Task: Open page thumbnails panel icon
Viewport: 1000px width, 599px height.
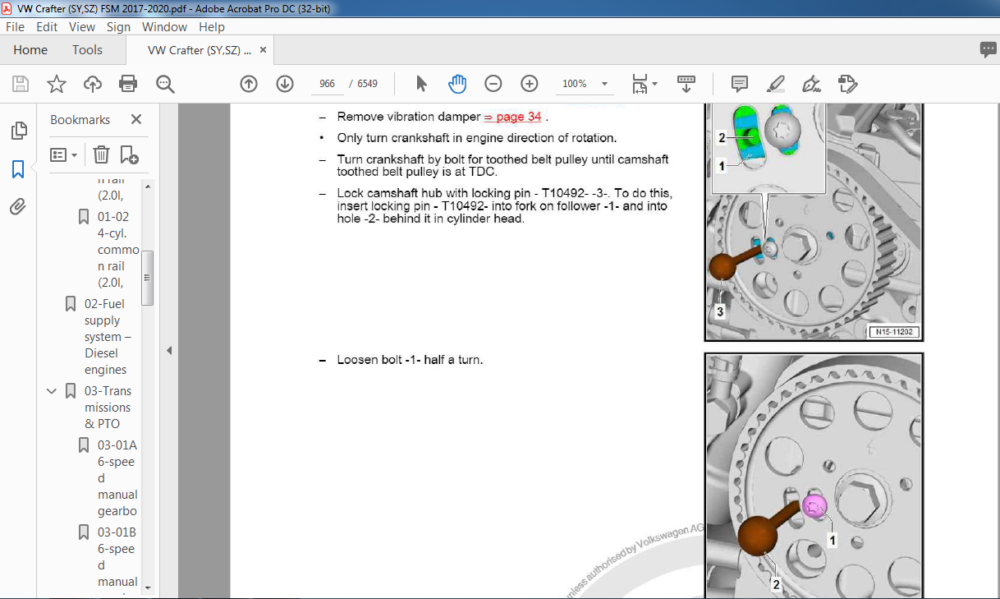Action: point(18,131)
